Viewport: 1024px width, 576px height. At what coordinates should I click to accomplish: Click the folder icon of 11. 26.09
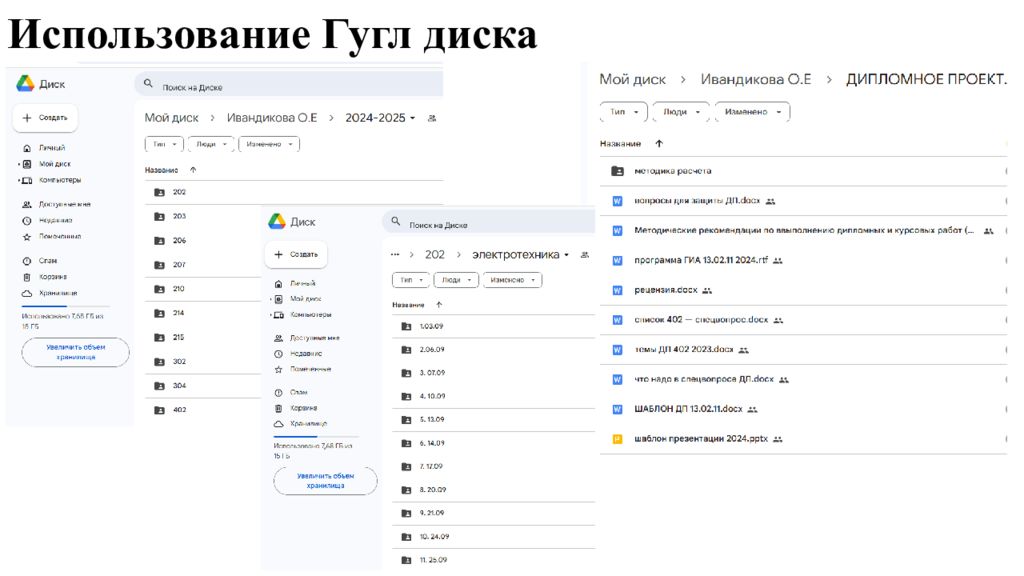click(x=406, y=560)
